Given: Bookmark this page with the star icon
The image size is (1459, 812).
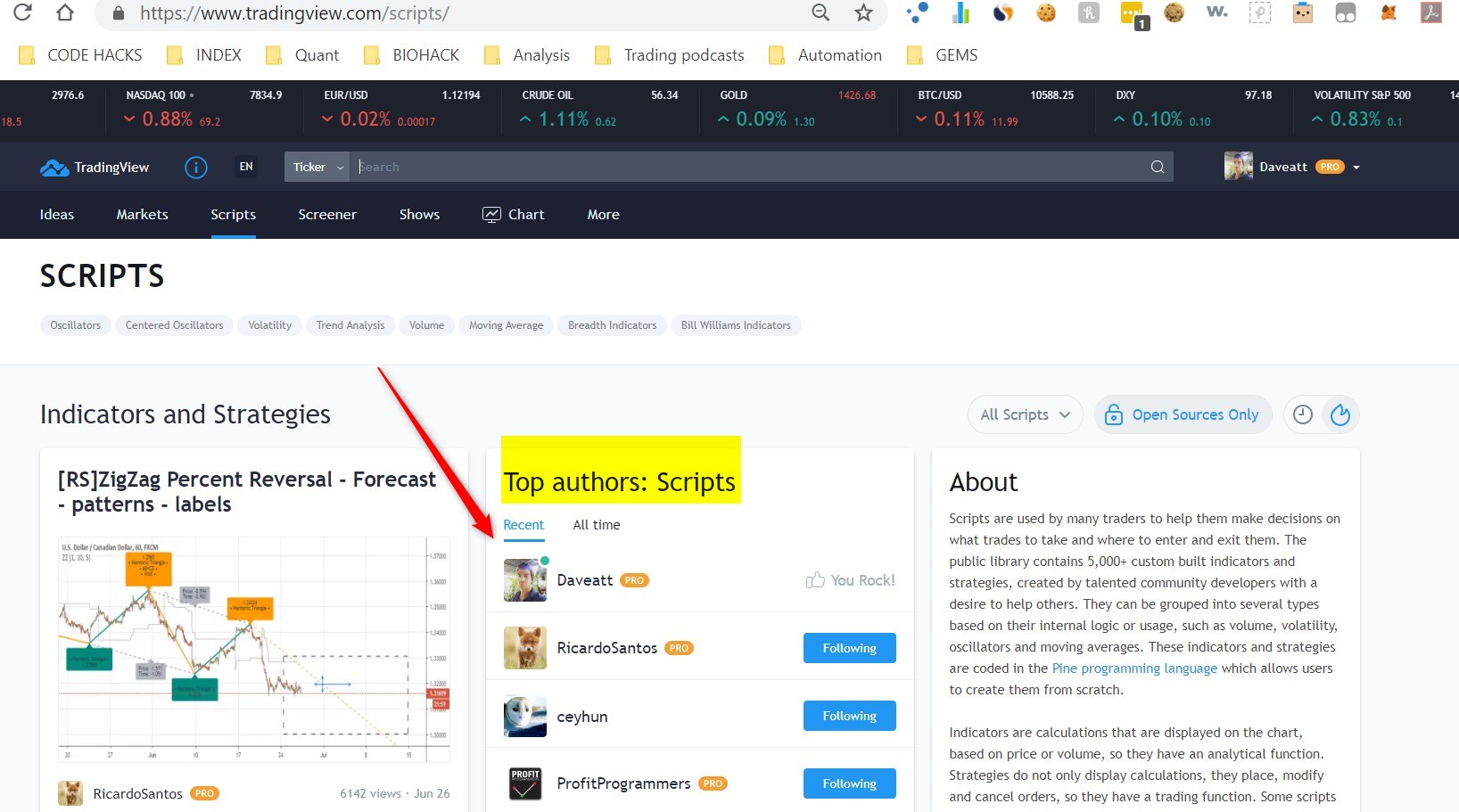Looking at the screenshot, I should [x=863, y=12].
